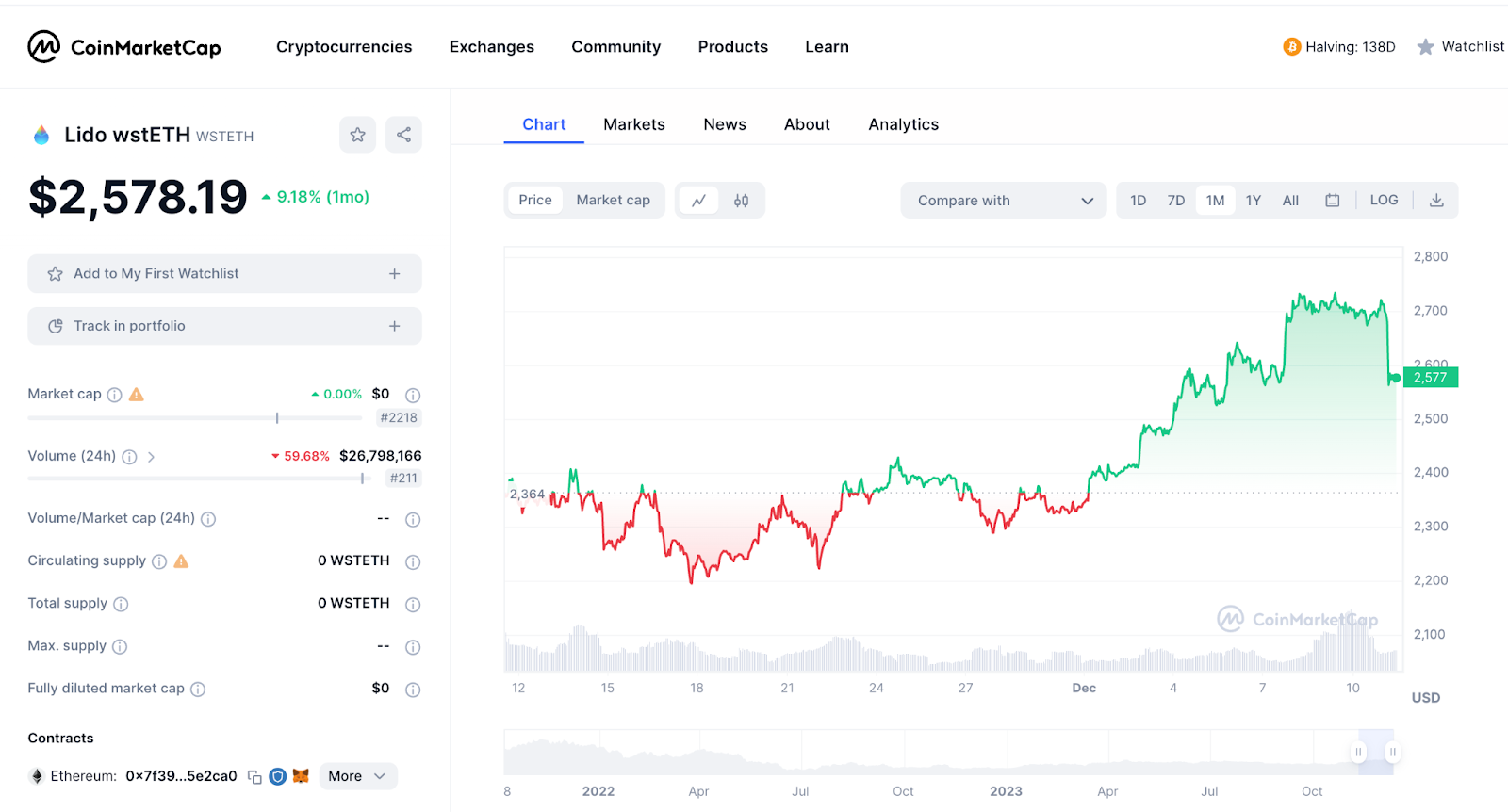Switch to the About tab

pyautogui.click(x=807, y=124)
